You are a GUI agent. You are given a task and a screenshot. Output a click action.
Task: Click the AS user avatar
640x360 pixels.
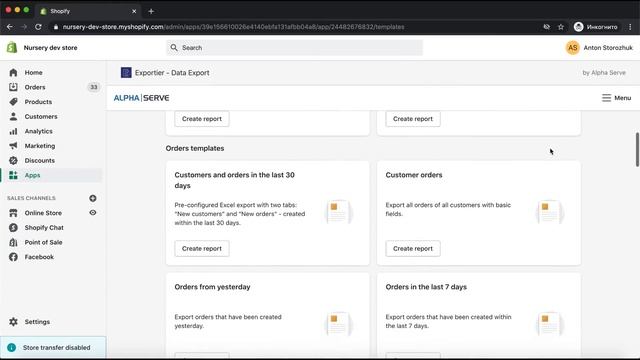tap(573, 48)
